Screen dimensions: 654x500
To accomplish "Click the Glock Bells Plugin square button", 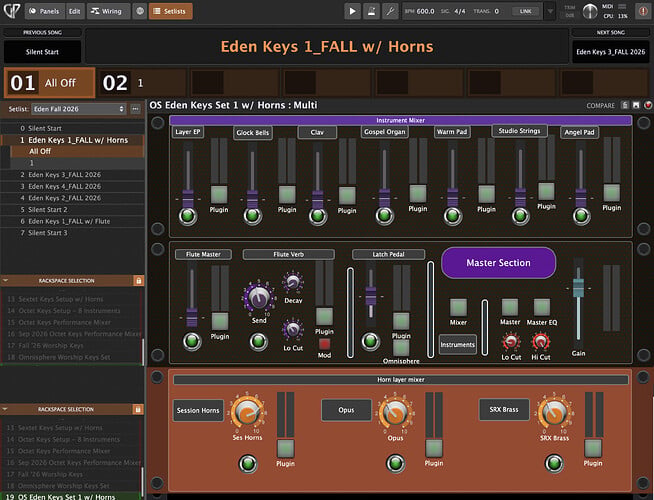I will (x=287, y=195).
